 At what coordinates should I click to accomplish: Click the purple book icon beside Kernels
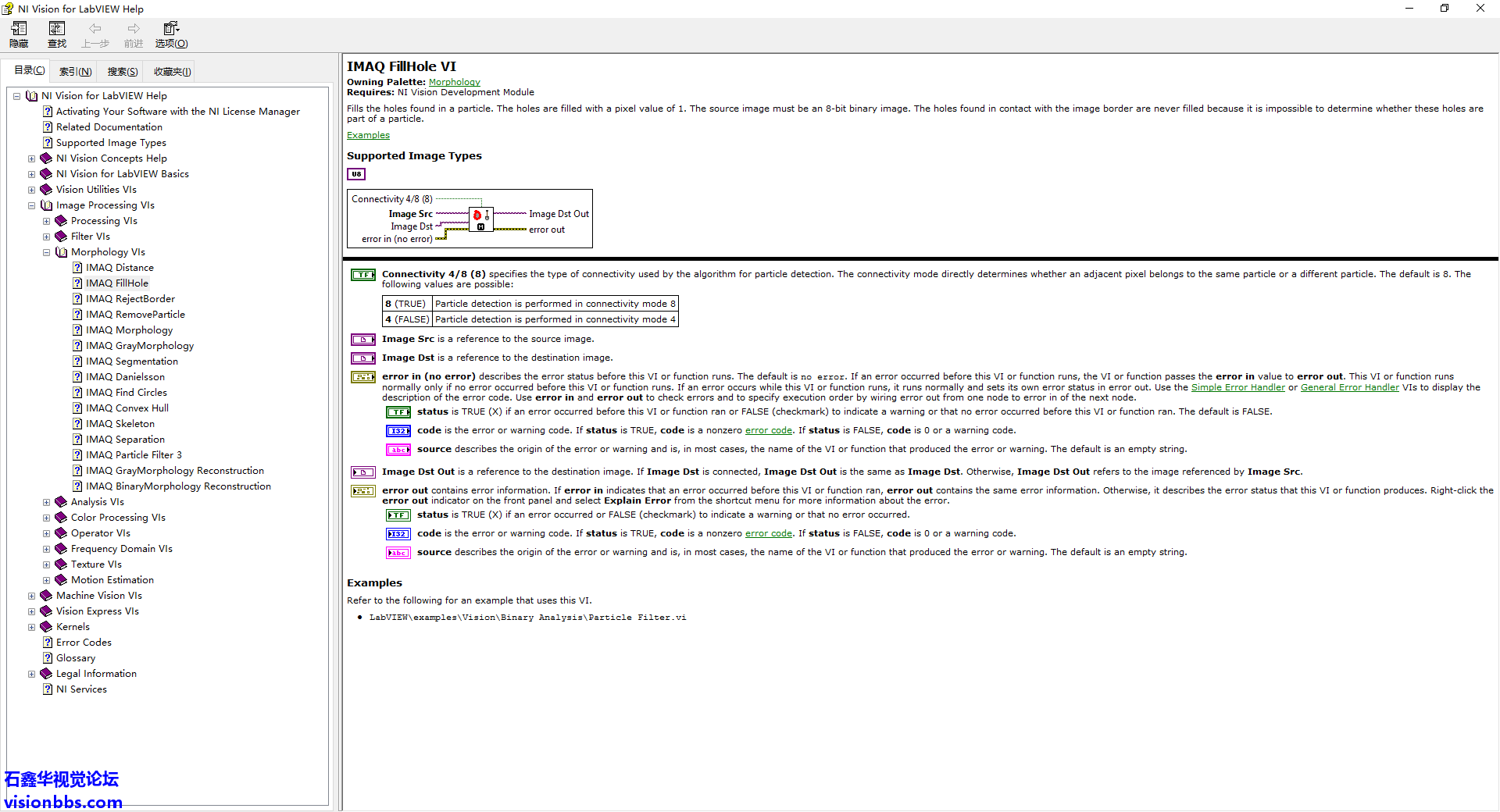pyautogui.click(x=46, y=627)
